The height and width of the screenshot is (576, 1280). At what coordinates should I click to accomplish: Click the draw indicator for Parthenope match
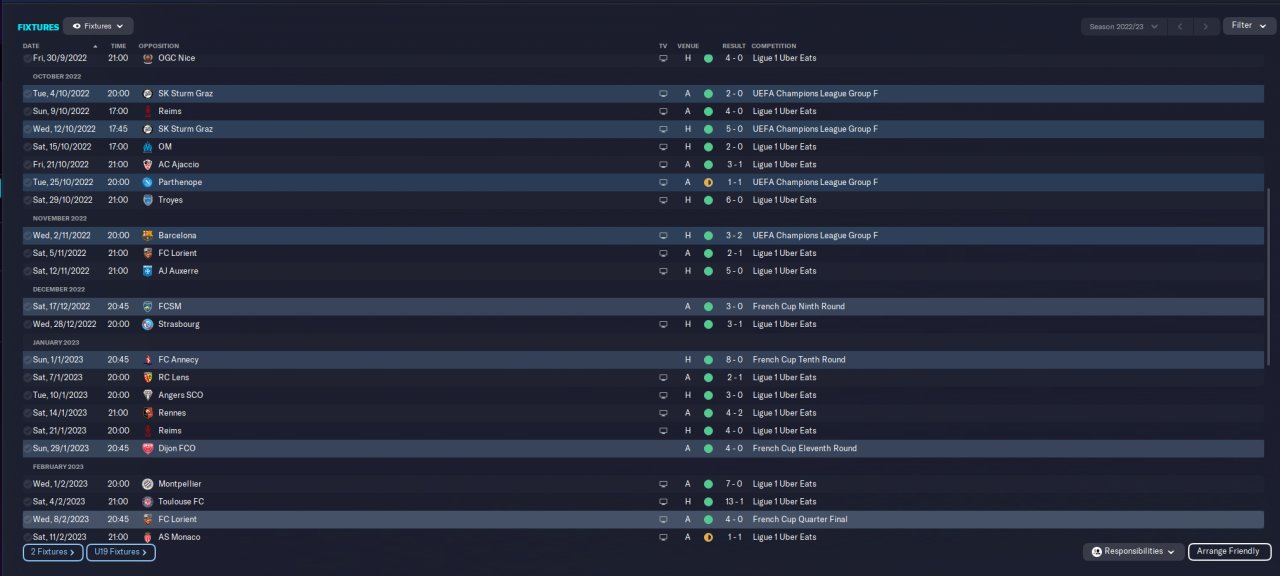pos(708,182)
